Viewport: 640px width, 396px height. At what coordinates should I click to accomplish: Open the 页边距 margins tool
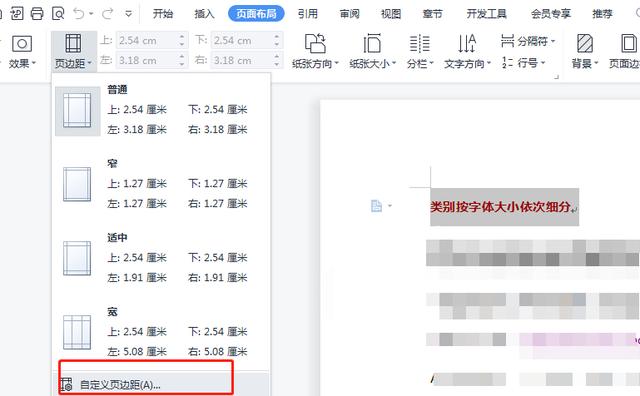point(73,51)
